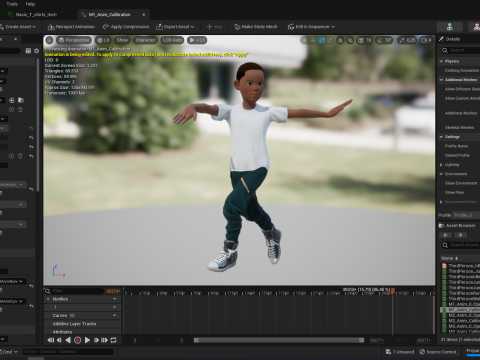The height and width of the screenshot is (360, 480).
Task: Go forward in Asset Browser history
Action: click(x=460, y=235)
